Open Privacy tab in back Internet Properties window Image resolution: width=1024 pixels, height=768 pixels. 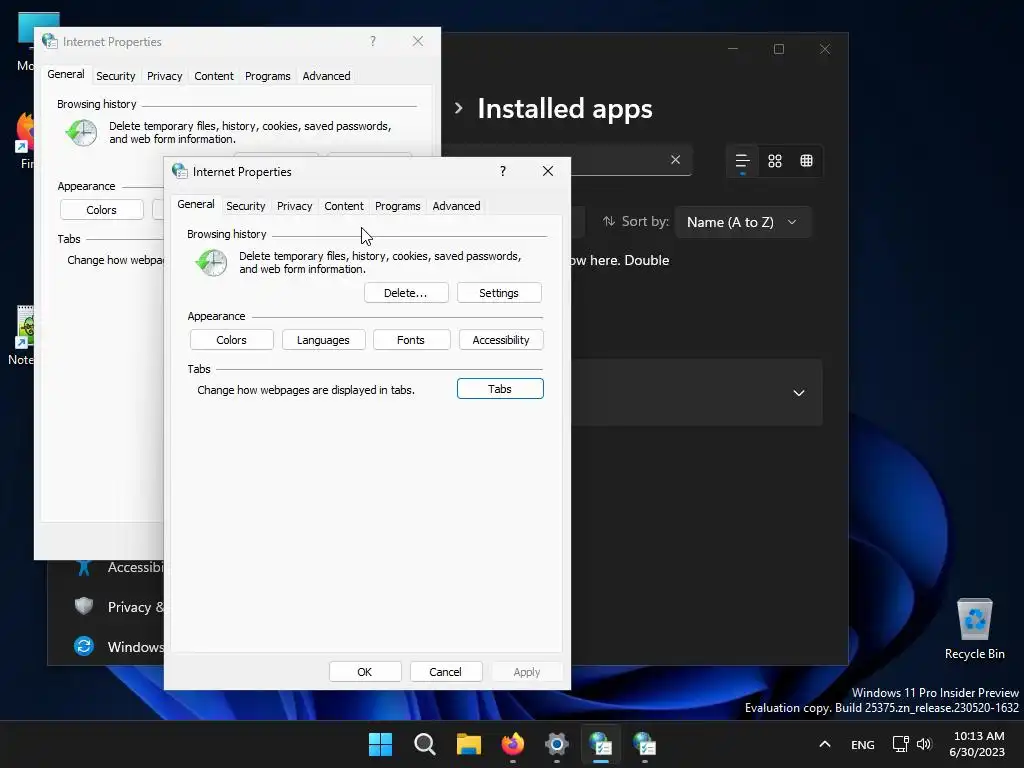coord(165,76)
